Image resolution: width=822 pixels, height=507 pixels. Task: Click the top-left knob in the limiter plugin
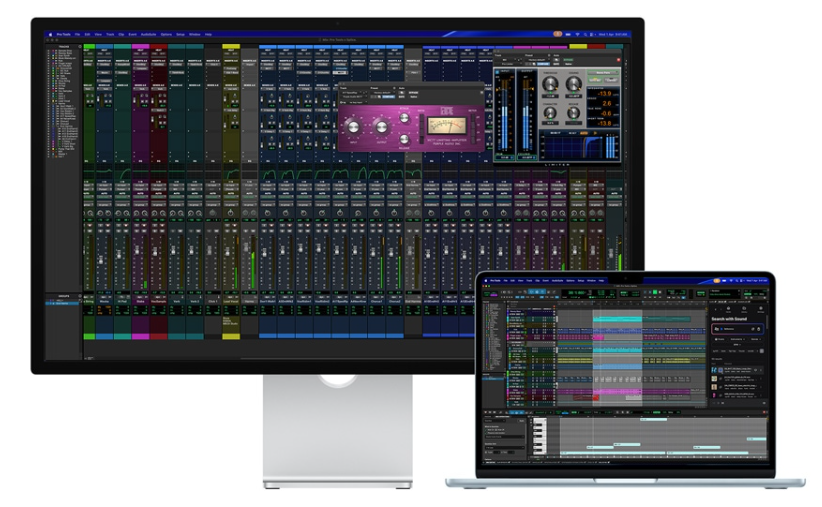click(x=550, y=85)
